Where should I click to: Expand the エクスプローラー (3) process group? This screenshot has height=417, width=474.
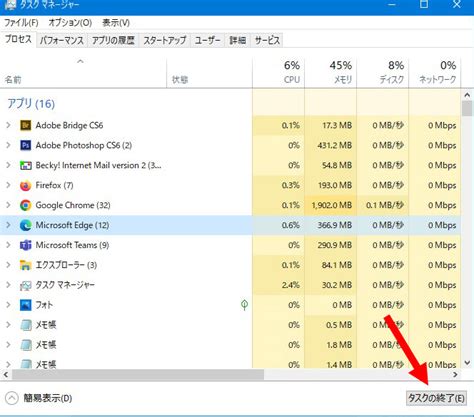coord(8,265)
